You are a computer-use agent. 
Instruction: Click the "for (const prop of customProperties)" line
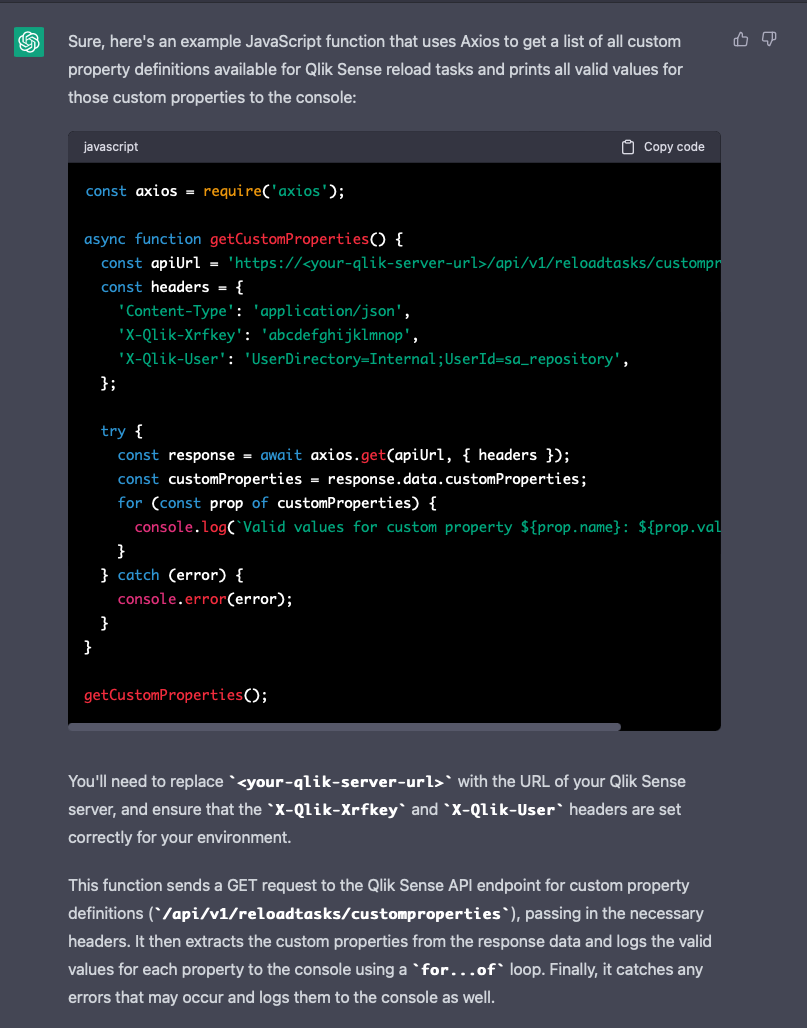tap(277, 504)
